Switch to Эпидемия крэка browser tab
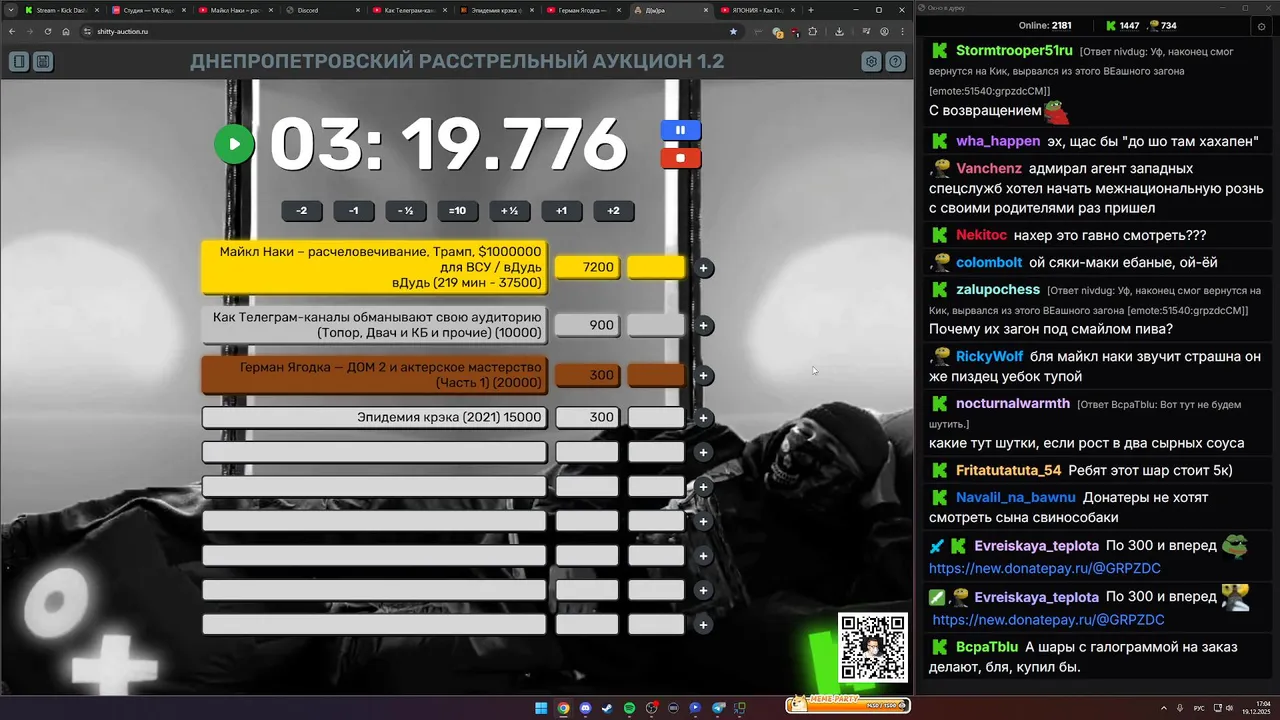1280x720 pixels. tap(495, 10)
